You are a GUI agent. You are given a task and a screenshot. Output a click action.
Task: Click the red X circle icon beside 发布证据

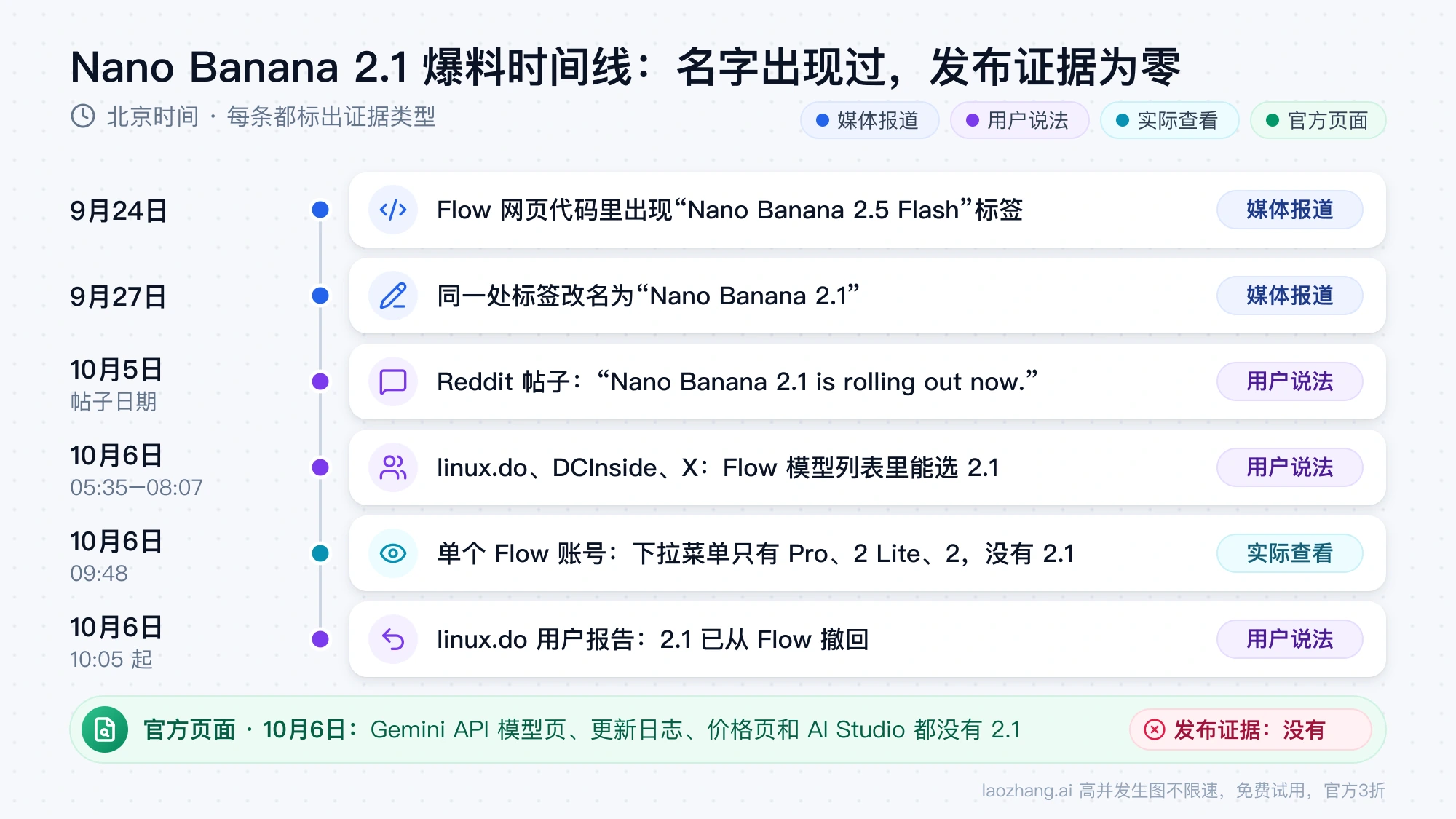pos(1155,729)
